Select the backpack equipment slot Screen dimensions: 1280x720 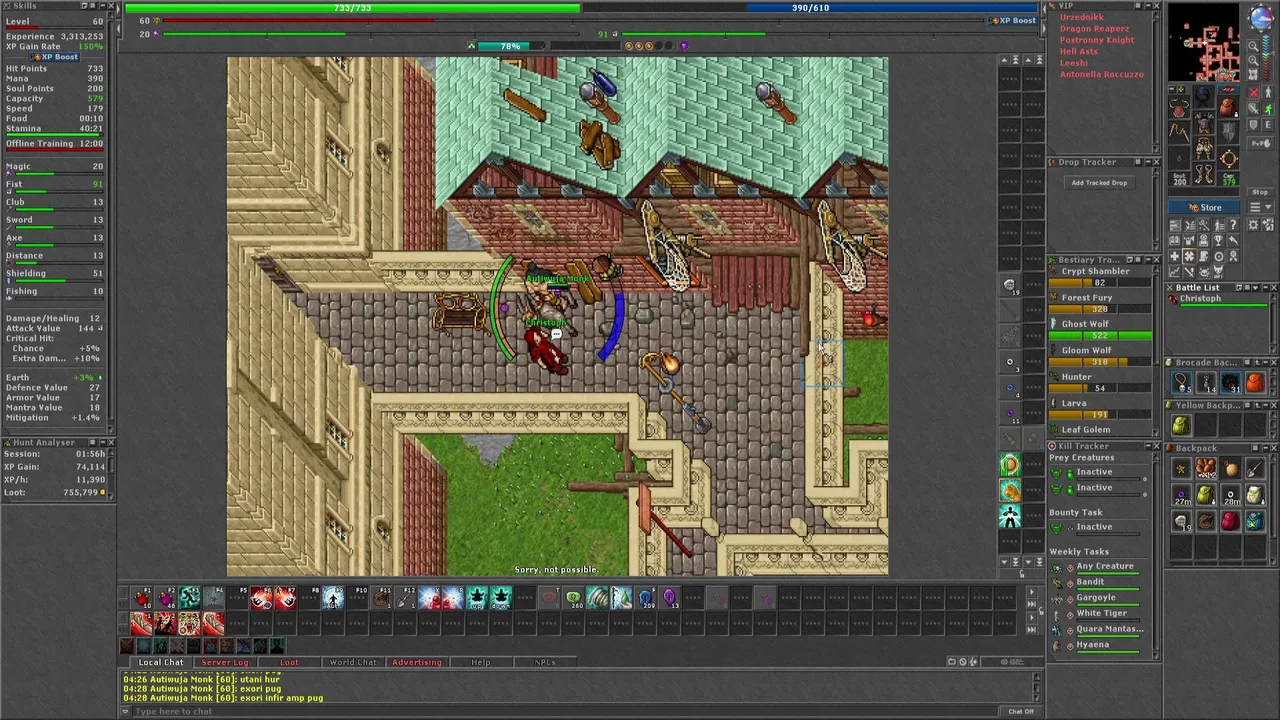point(1228,107)
